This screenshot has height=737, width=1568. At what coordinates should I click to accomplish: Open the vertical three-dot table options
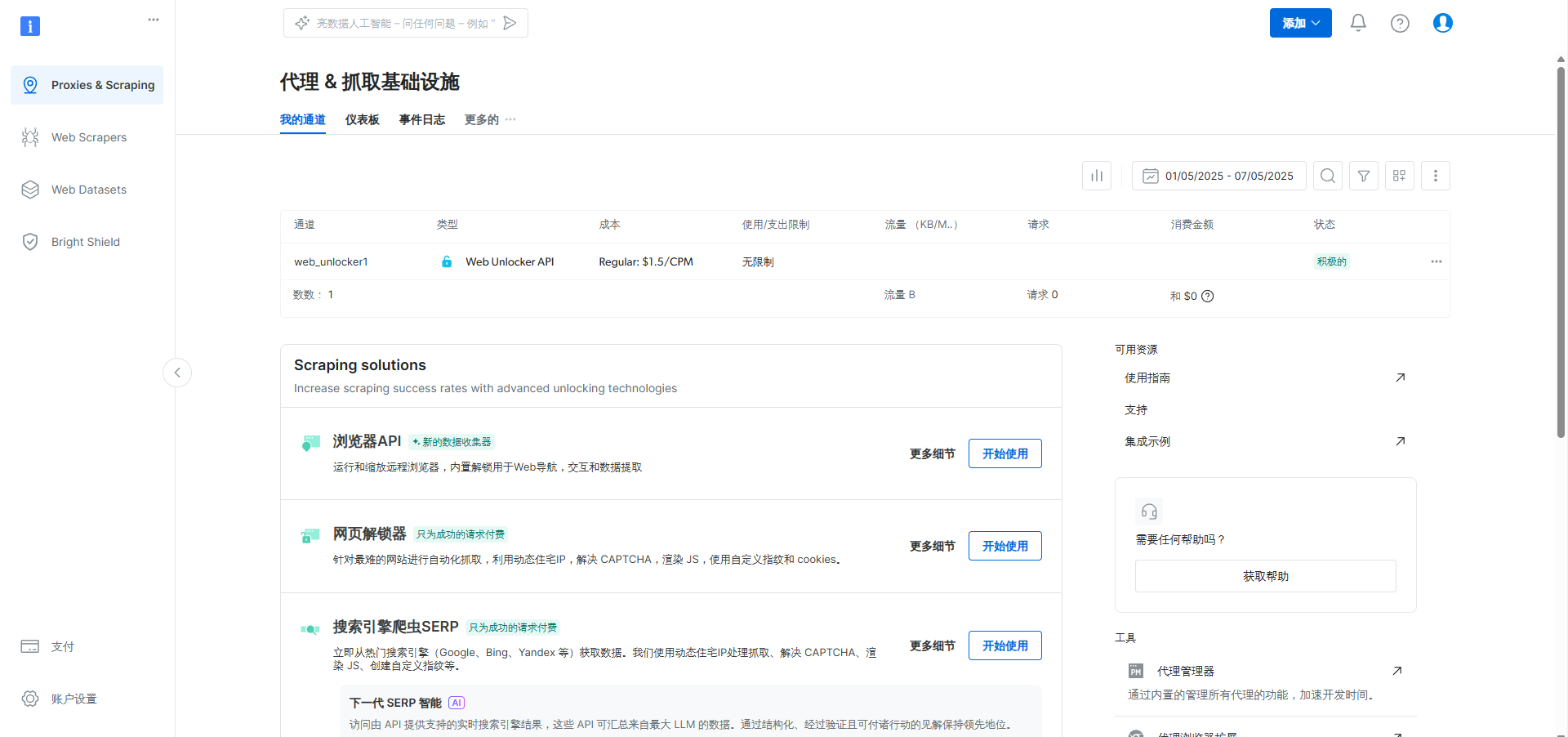[x=1436, y=176]
